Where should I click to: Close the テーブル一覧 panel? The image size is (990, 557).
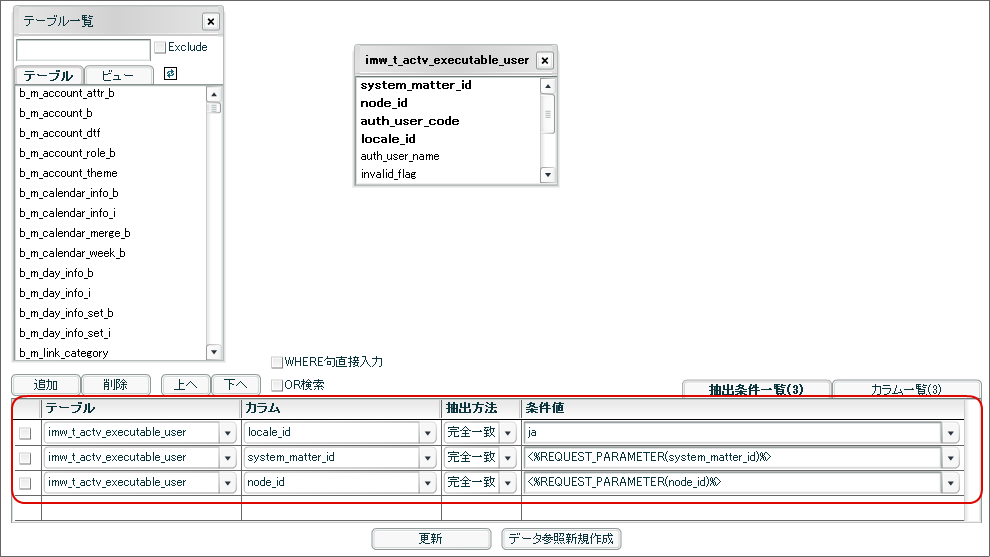pyautogui.click(x=211, y=21)
